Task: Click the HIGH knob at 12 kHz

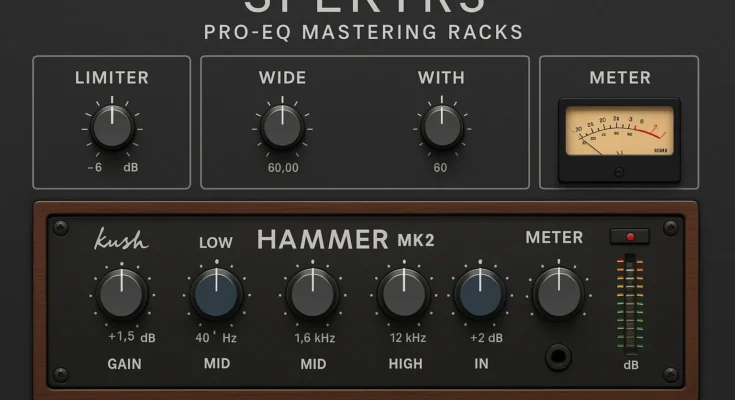Action: click(404, 294)
